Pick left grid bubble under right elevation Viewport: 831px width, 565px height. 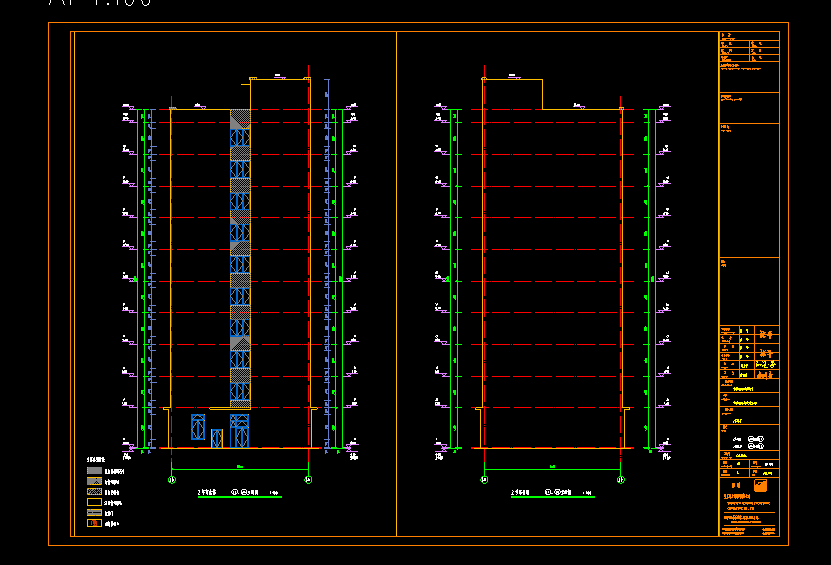pyautogui.click(x=484, y=480)
